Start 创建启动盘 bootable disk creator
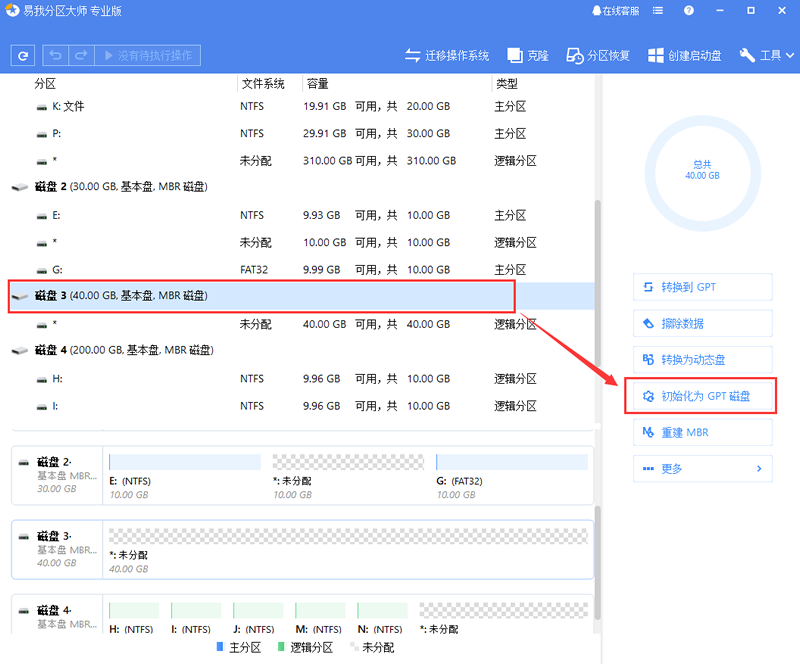 coord(685,55)
